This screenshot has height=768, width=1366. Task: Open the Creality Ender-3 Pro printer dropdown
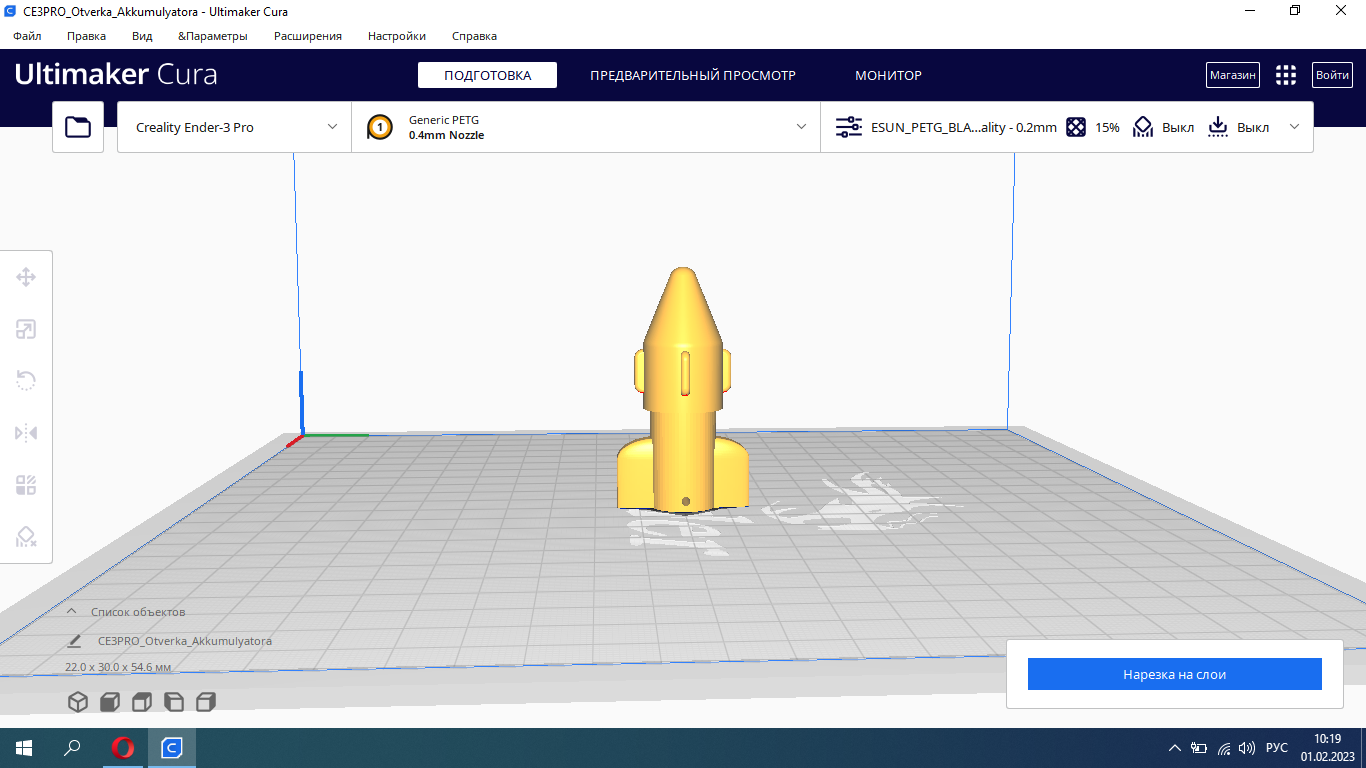point(234,127)
